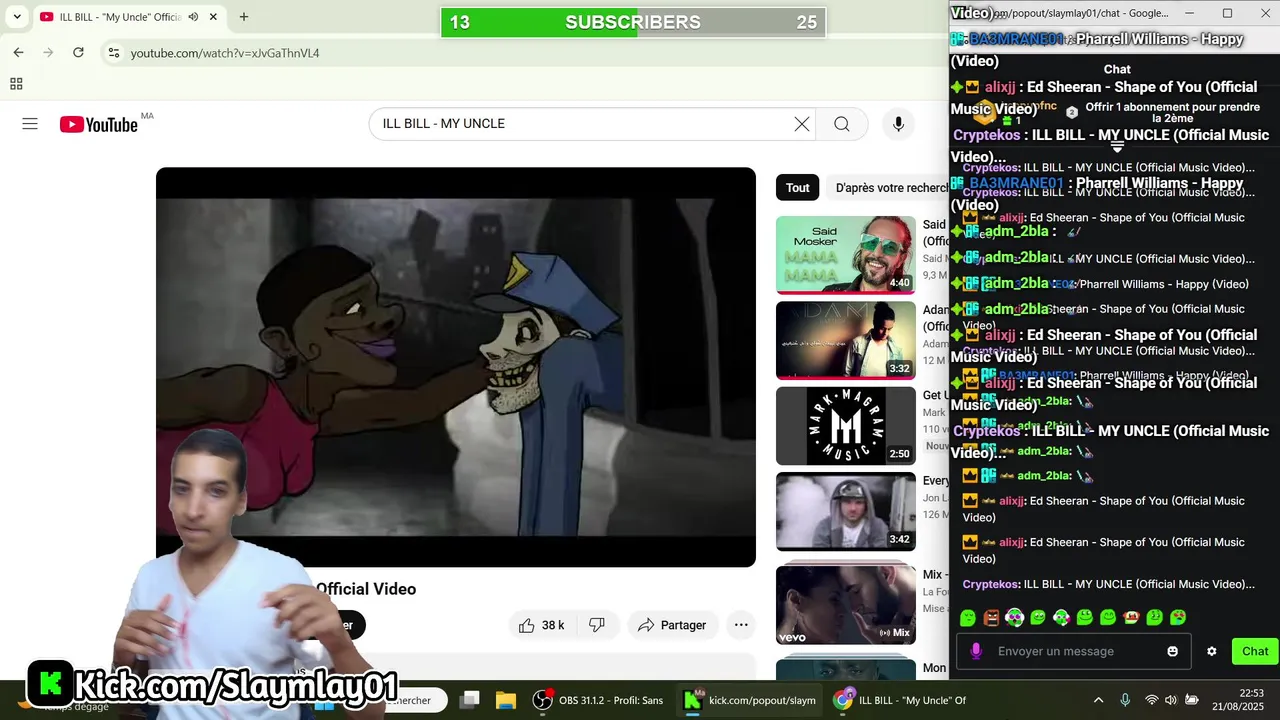This screenshot has height=720, width=1280.
Task: Open a new Chrome tab
Action: click(x=244, y=17)
